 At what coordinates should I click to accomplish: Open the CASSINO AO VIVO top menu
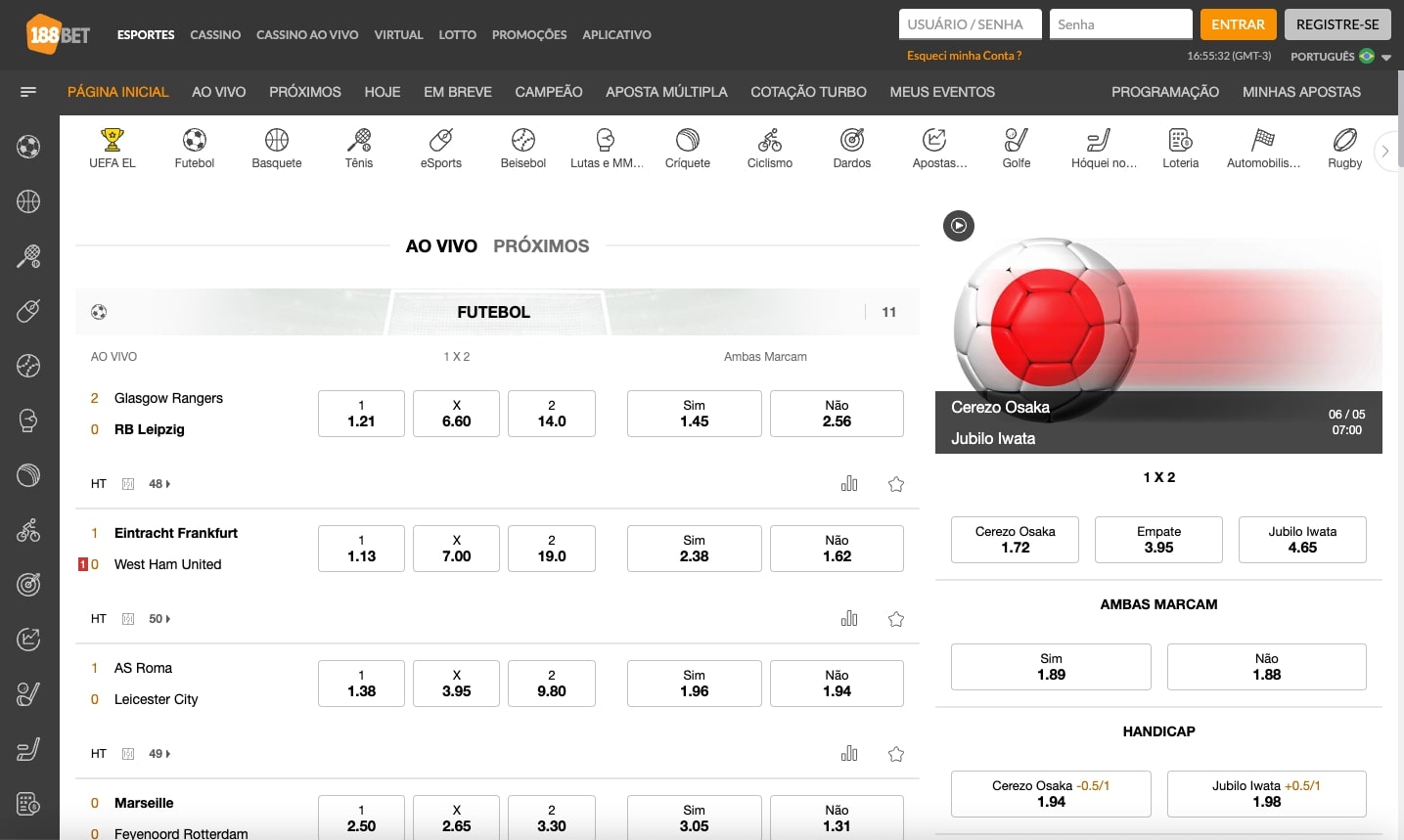[x=307, y=34]
